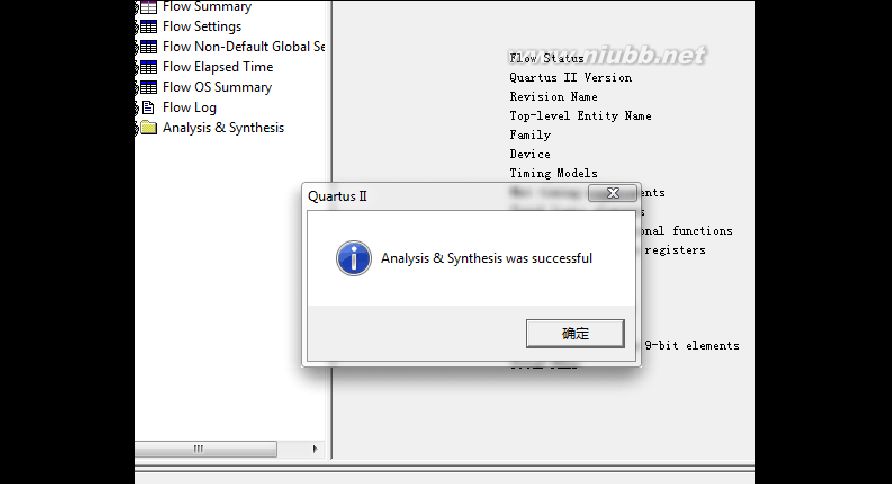Image resolution: width=892 pixels, height=484 pixels.
Task: Click the Timing Models row label
Action: (554, 173)
